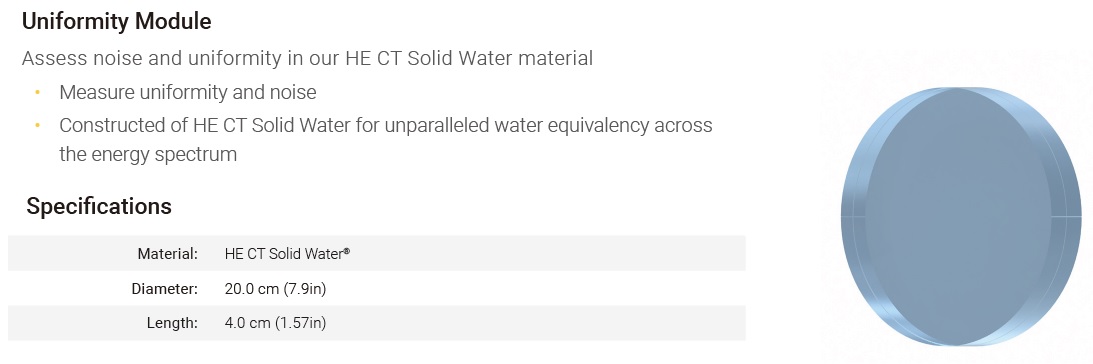The width and height of the screenshot is (1093, 364).
Task: Click the Assess noise and uniformity description
Action: pos(307,58)
